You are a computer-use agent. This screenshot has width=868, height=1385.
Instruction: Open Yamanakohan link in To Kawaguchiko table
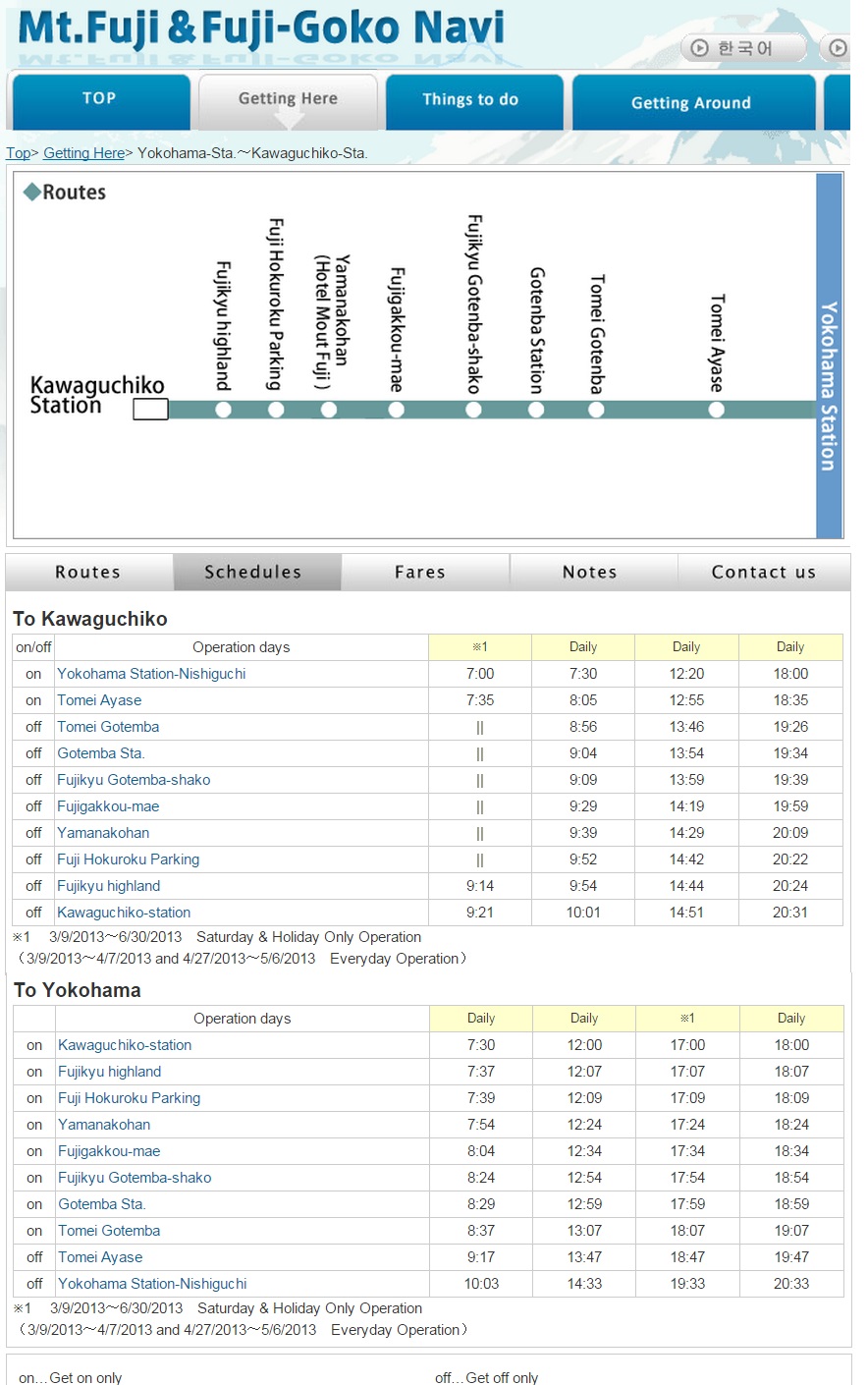tap(103, 833)
